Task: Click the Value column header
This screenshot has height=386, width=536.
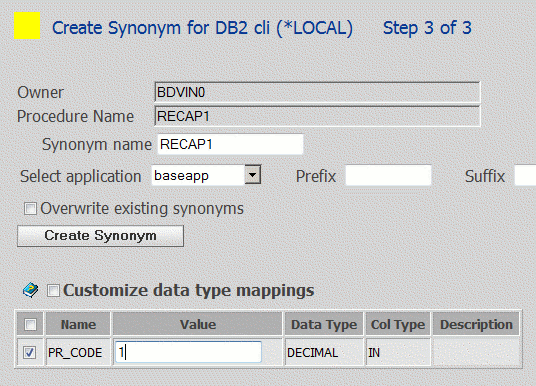Action: (198, 324)
